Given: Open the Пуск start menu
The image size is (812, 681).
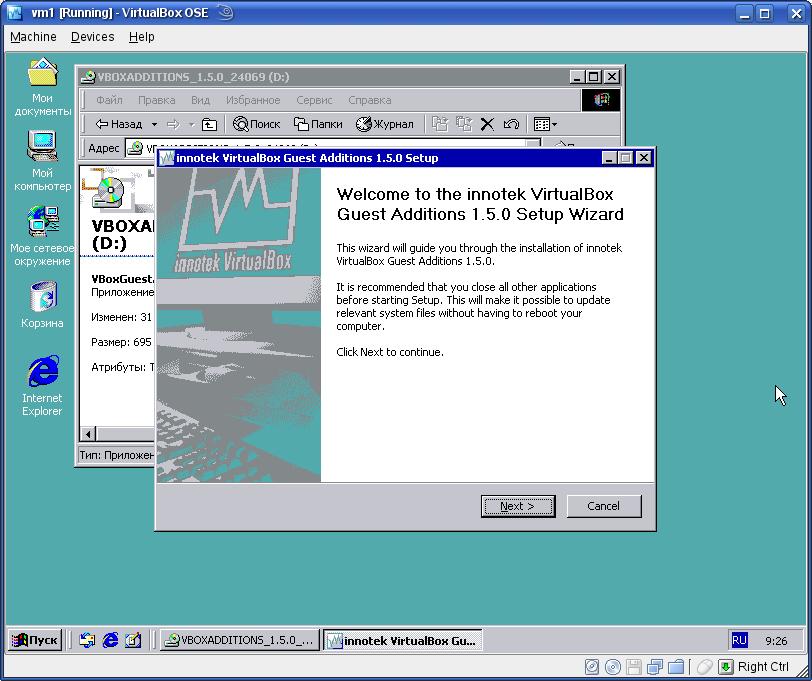Looking at the screenshot, I should point(35,640).
